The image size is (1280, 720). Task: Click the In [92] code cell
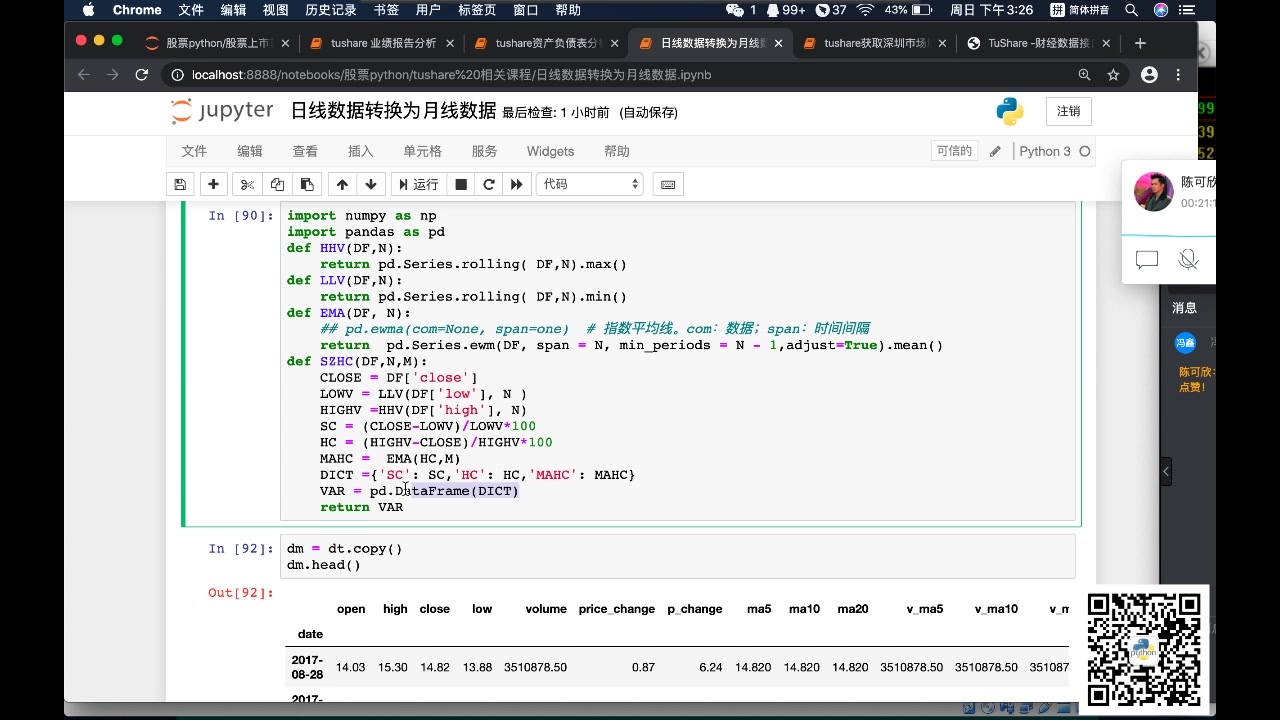point(677,556)
